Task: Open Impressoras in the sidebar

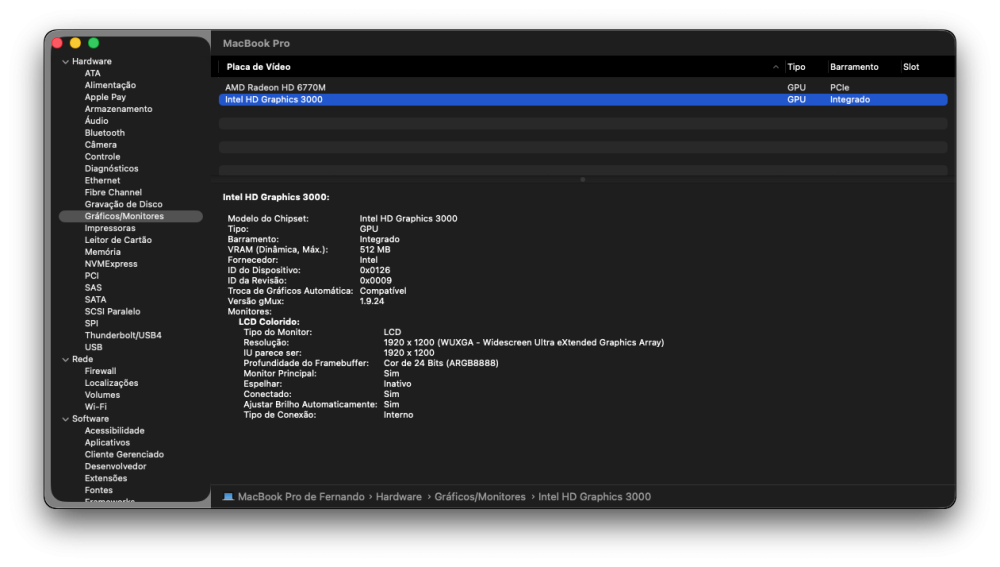Action: [110, 228]
